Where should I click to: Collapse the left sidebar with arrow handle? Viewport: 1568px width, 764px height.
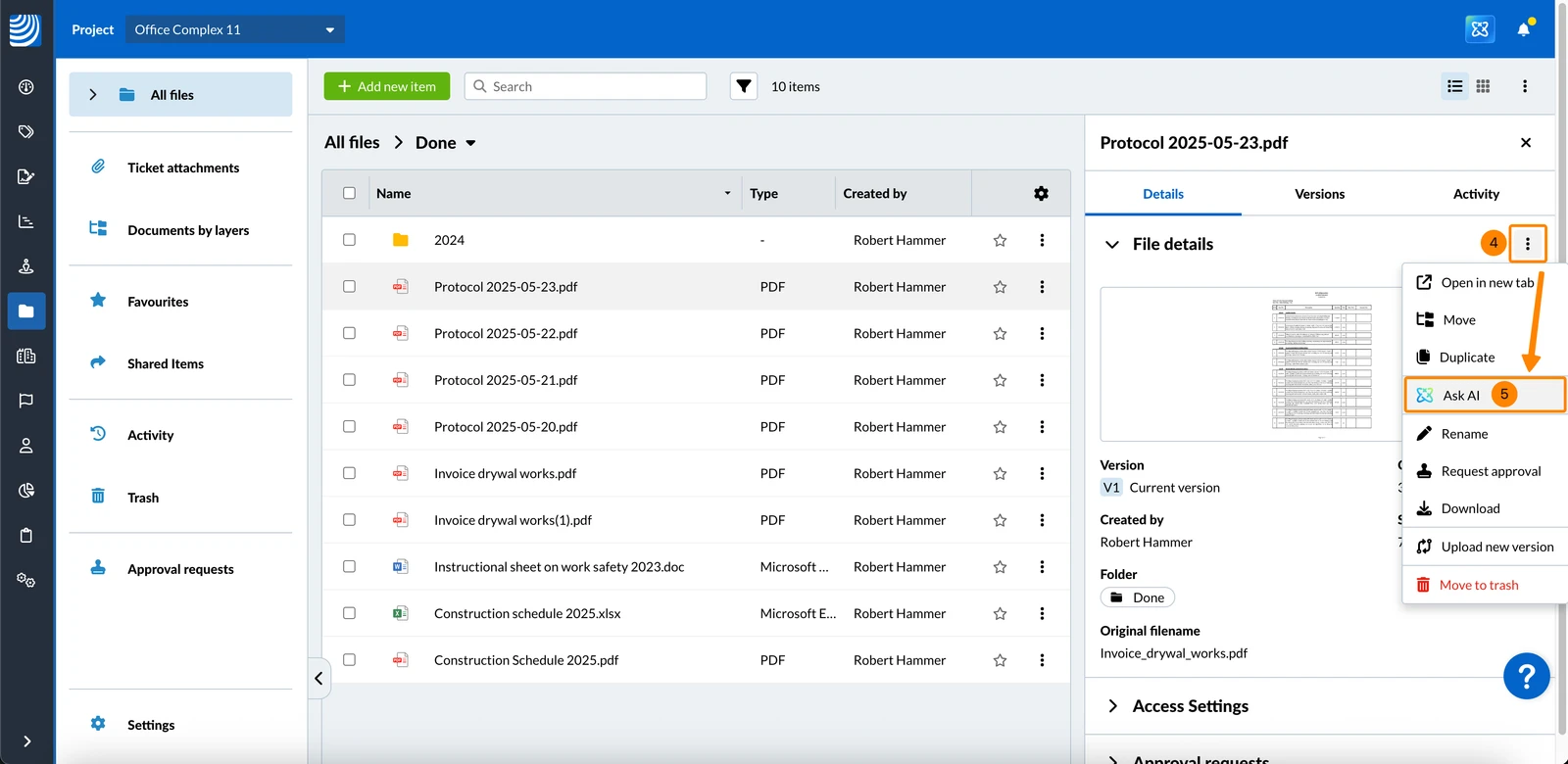point(318,678)
